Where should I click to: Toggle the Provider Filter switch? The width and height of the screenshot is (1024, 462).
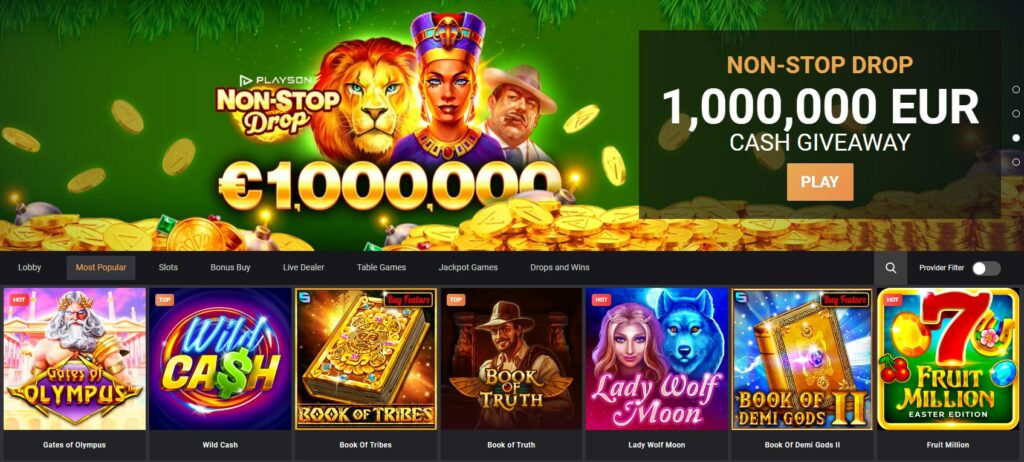986,268
